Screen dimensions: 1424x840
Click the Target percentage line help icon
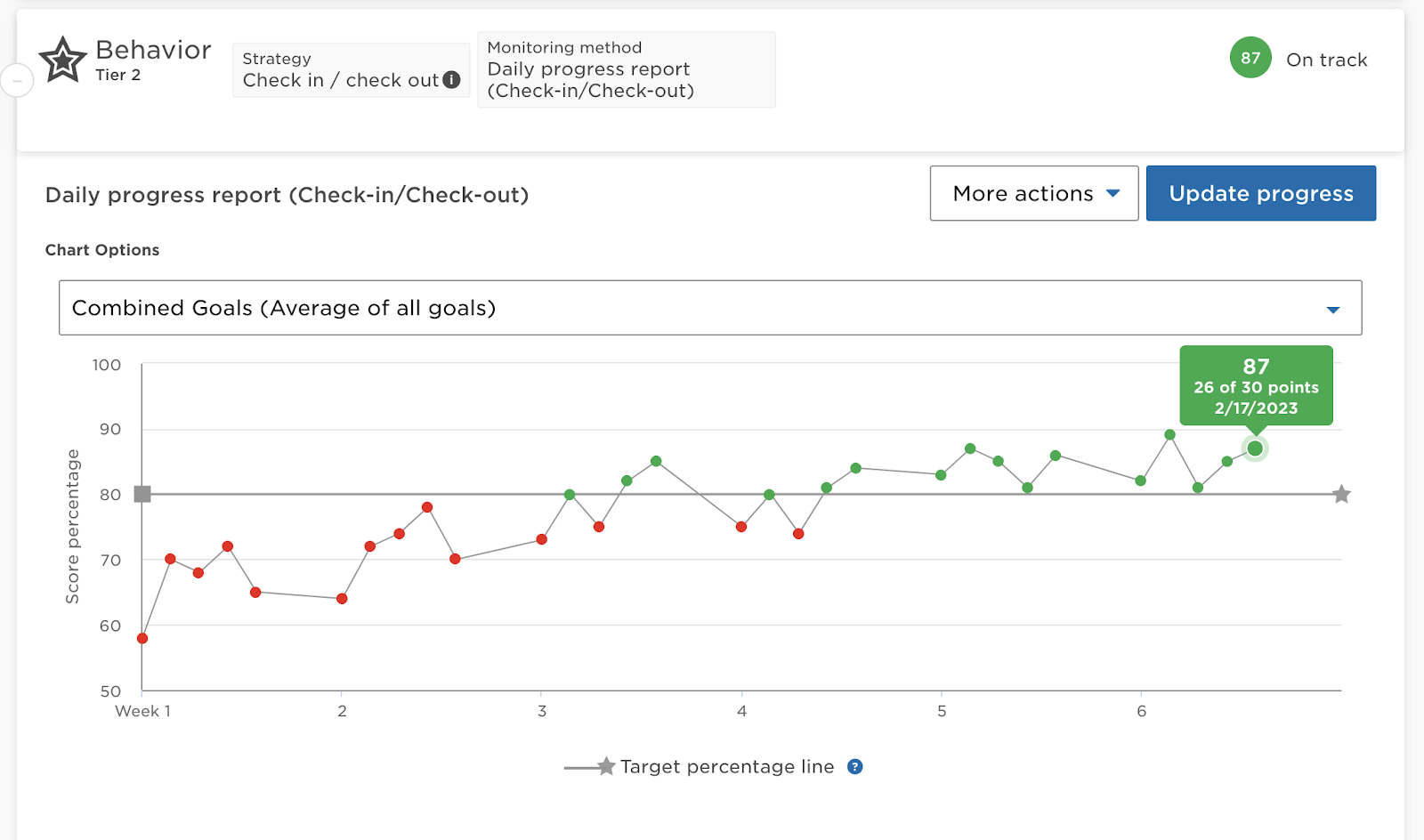854,767
